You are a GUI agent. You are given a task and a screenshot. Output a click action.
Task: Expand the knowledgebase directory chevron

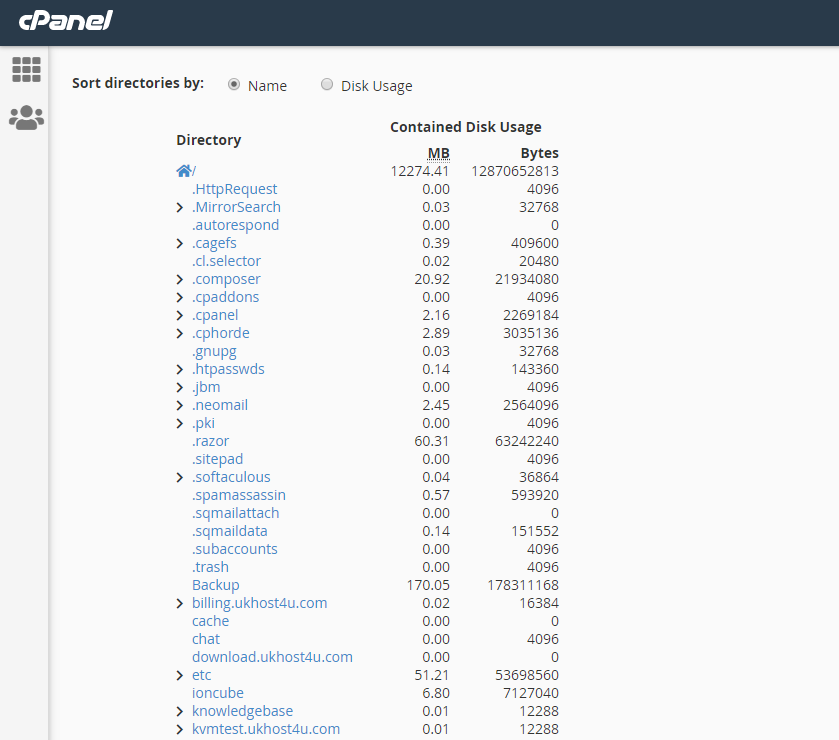[x=180, y=712]
